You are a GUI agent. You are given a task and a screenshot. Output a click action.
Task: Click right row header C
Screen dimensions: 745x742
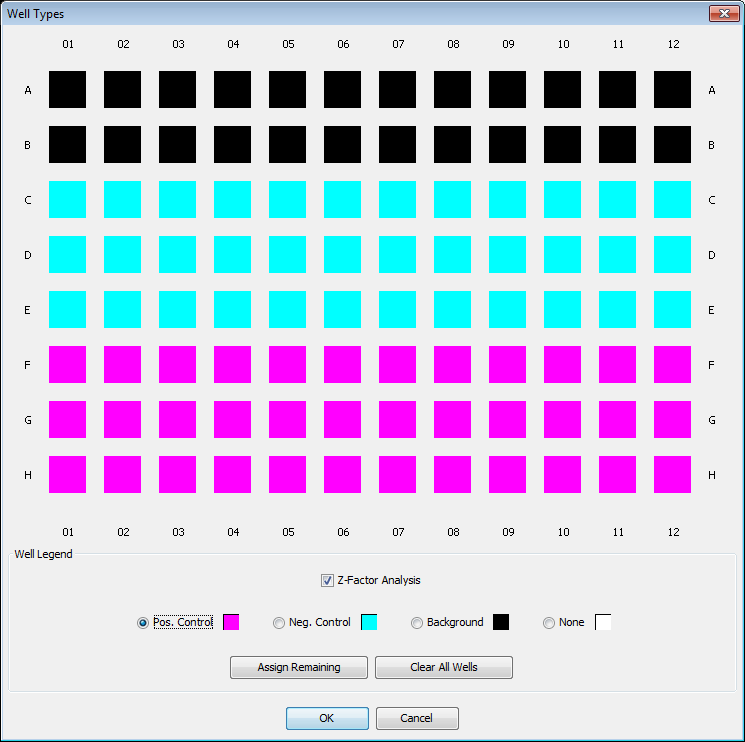tap(712, 200)
